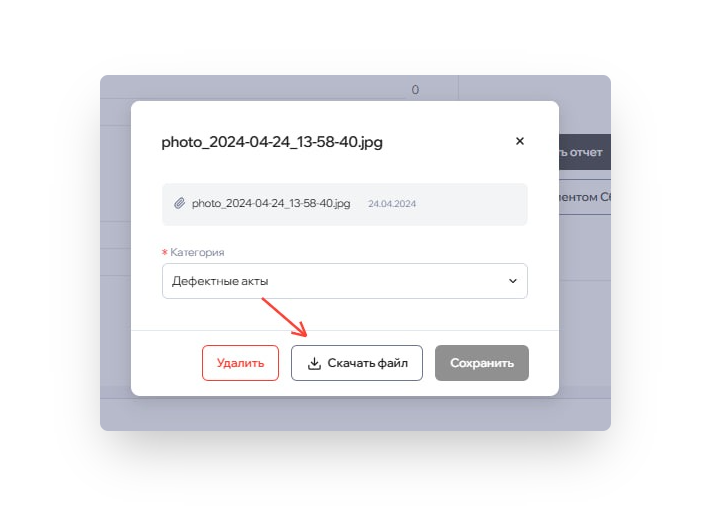Save changes with the Сохранить button

pyautogui.click(x=482, y=363)
